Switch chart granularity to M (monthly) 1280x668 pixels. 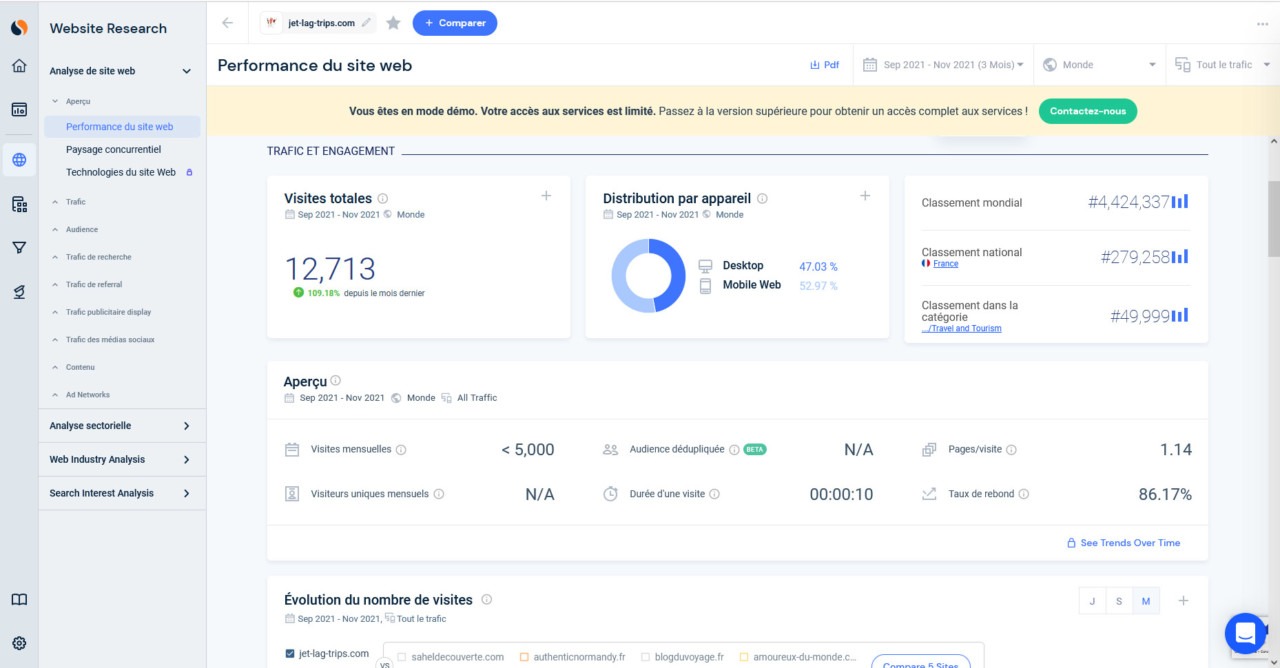1146,601
